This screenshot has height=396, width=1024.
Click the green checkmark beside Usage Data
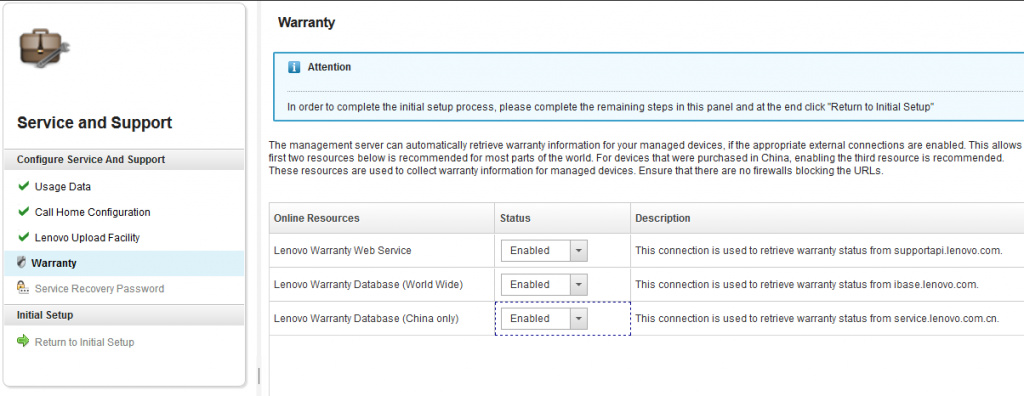[24, 186]
